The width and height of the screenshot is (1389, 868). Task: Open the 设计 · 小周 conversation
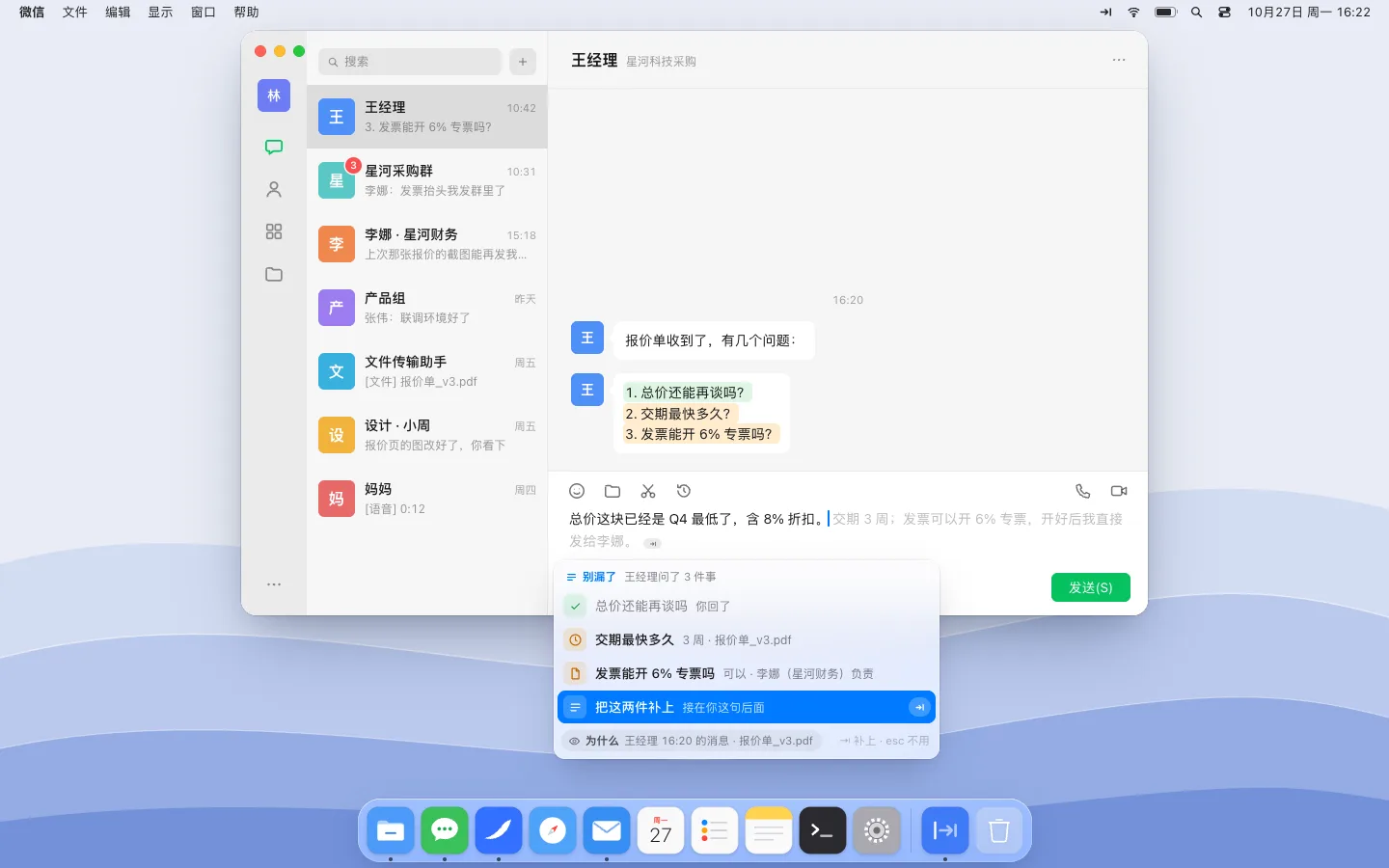pyautogui.click(x=427, y=435)
